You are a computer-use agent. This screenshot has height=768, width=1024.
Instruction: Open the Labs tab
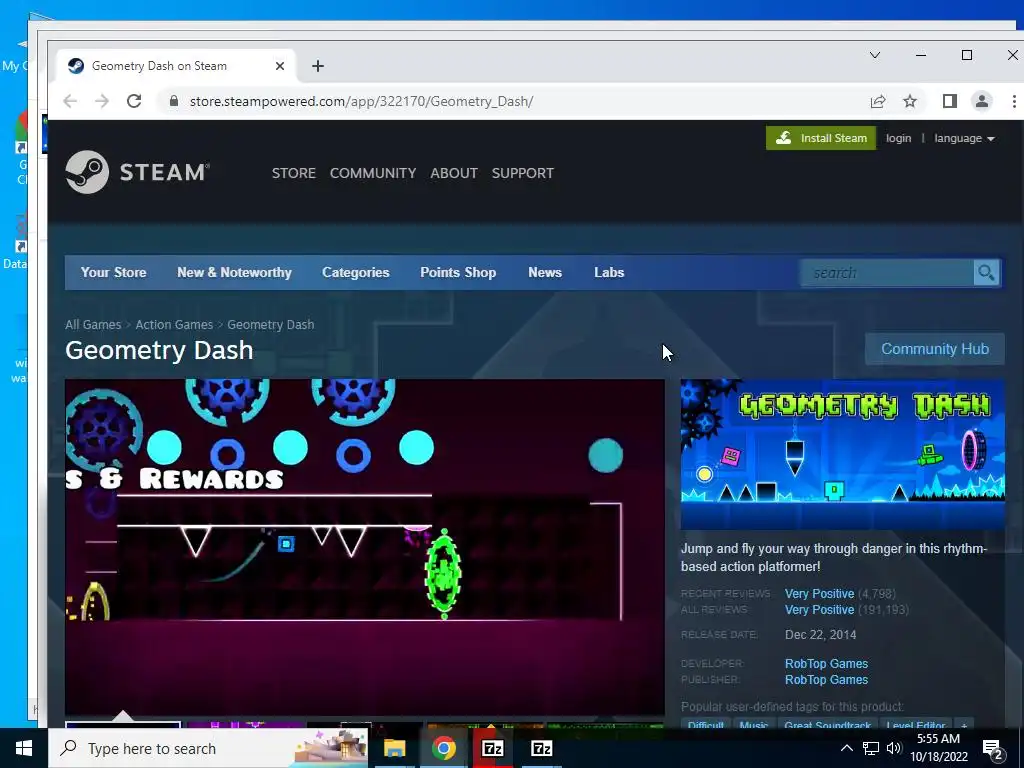(x=609, y=272)
